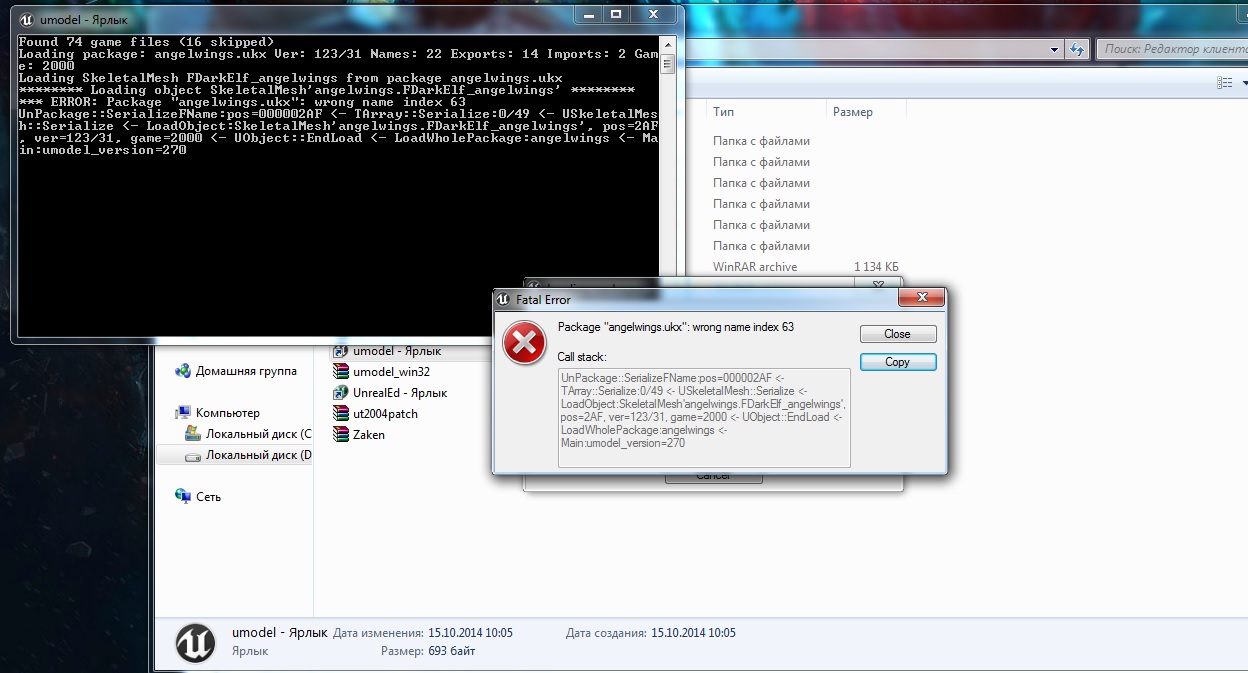Click Close in the Fatal Error dialog
The height and width of the screenshot is (673, 1248).
coord(898,334)
